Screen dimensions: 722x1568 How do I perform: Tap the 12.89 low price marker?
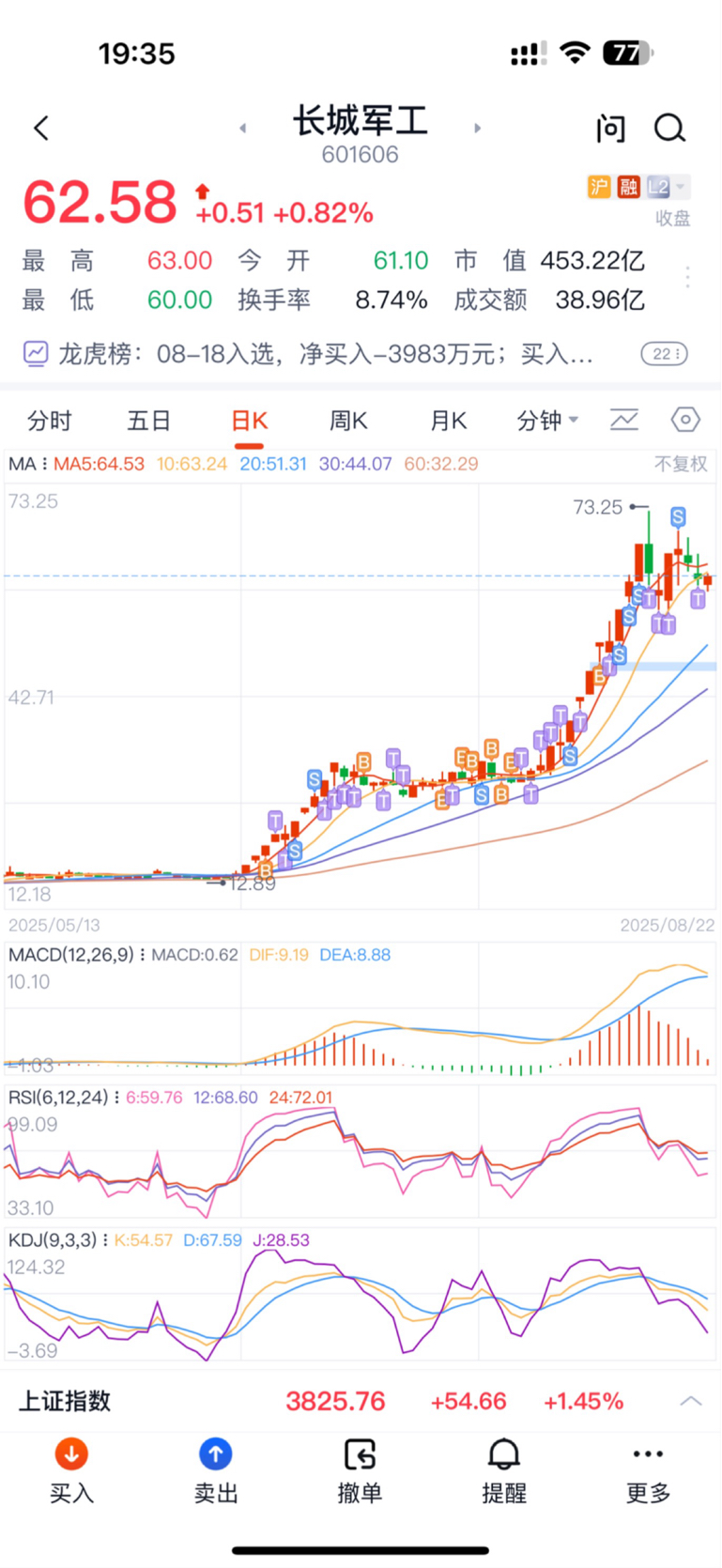(x=252, y=884)
